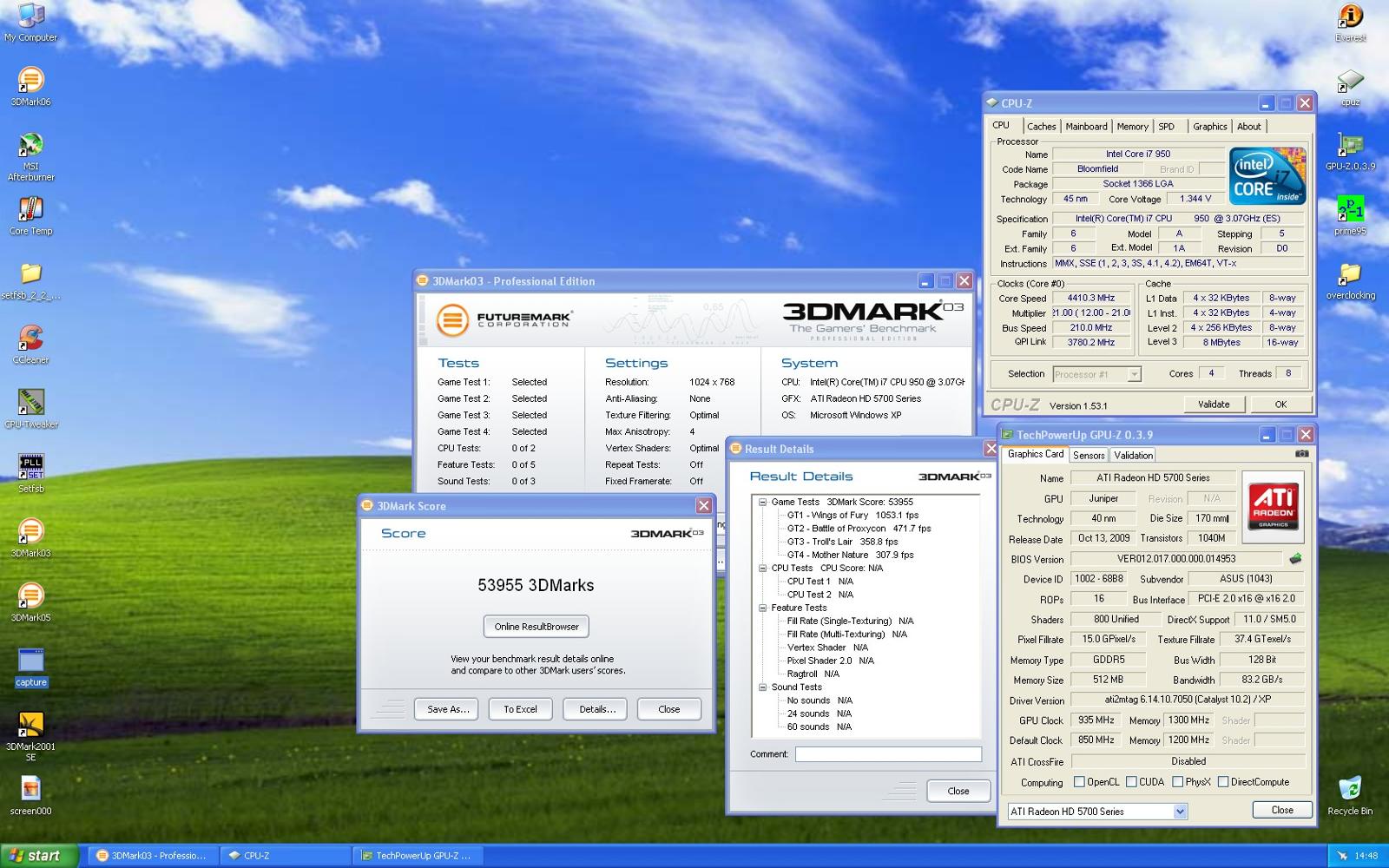
Task: Open the cpuz desktop shortcut
Action: 1350,87
